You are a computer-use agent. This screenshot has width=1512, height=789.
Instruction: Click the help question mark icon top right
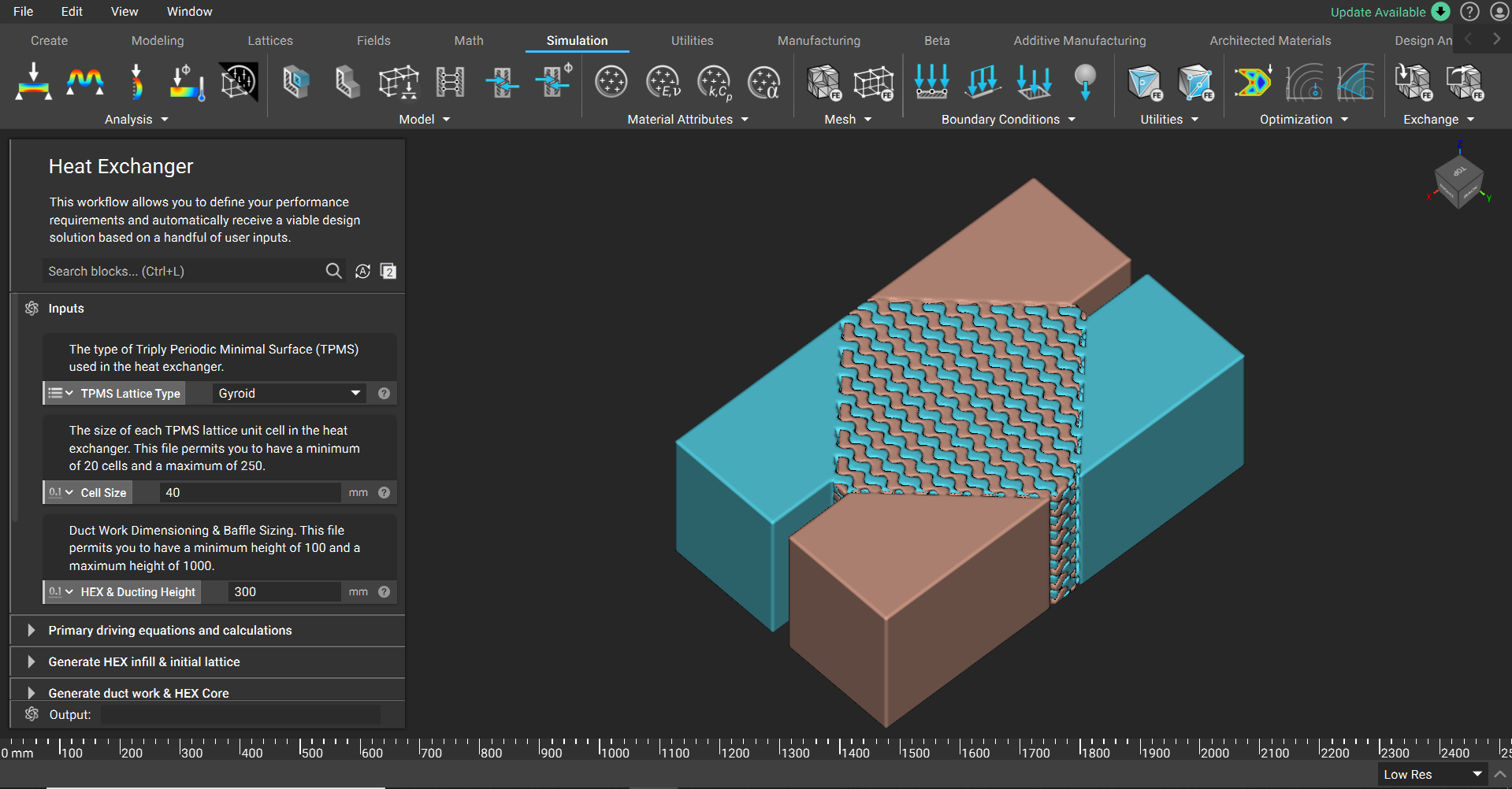[x=1469, y=12]
